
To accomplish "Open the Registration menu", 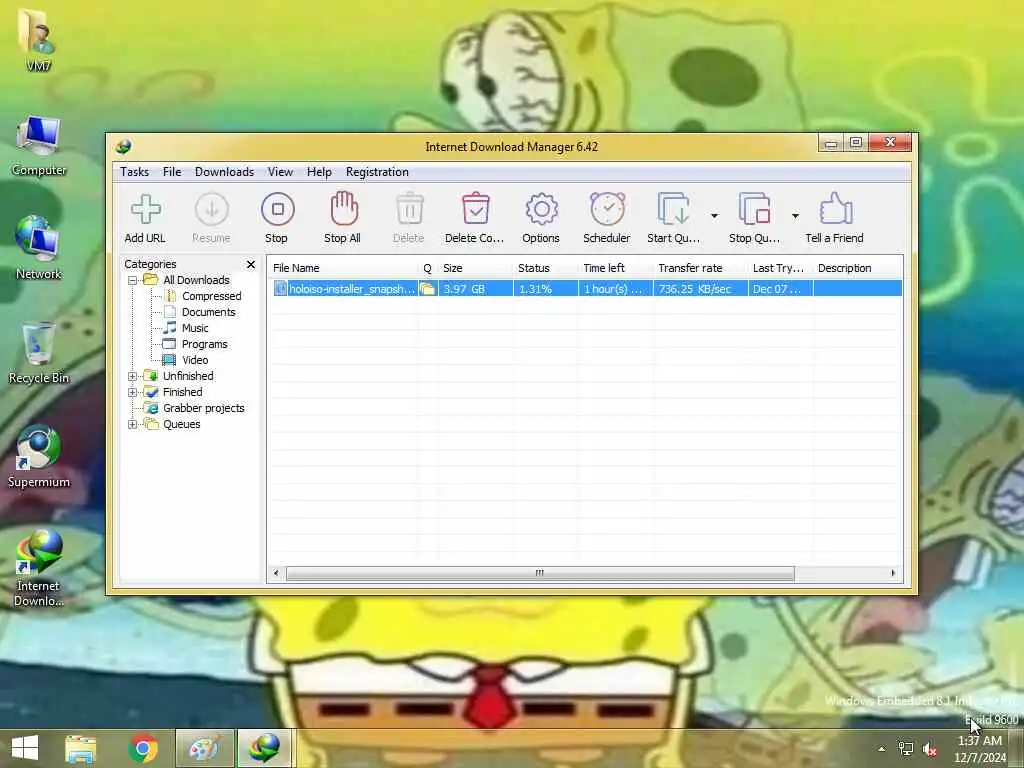I will (377, 172).
